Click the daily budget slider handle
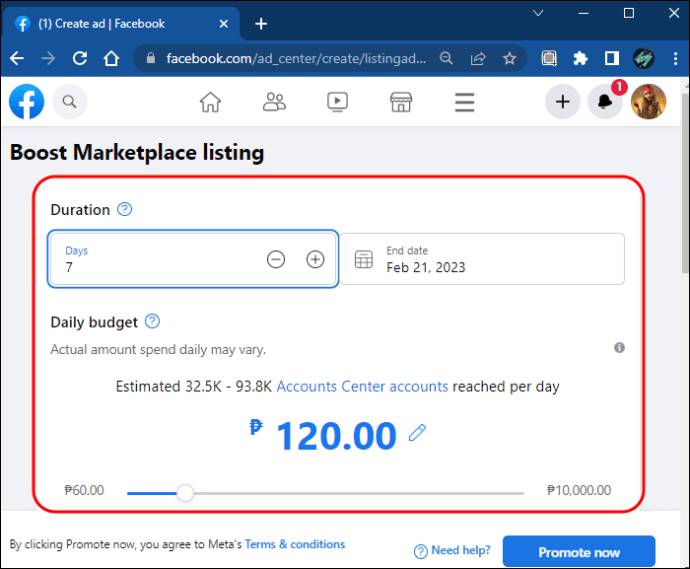The width and height of the screenshot is (690, 569). click(185, 493)
